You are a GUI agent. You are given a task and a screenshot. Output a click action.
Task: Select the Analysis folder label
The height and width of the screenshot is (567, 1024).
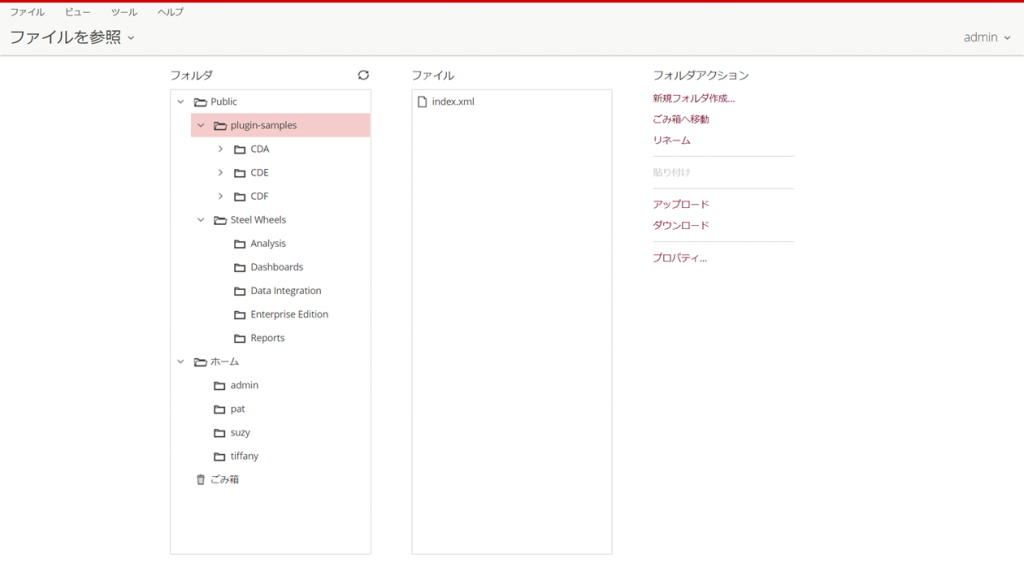268,244
